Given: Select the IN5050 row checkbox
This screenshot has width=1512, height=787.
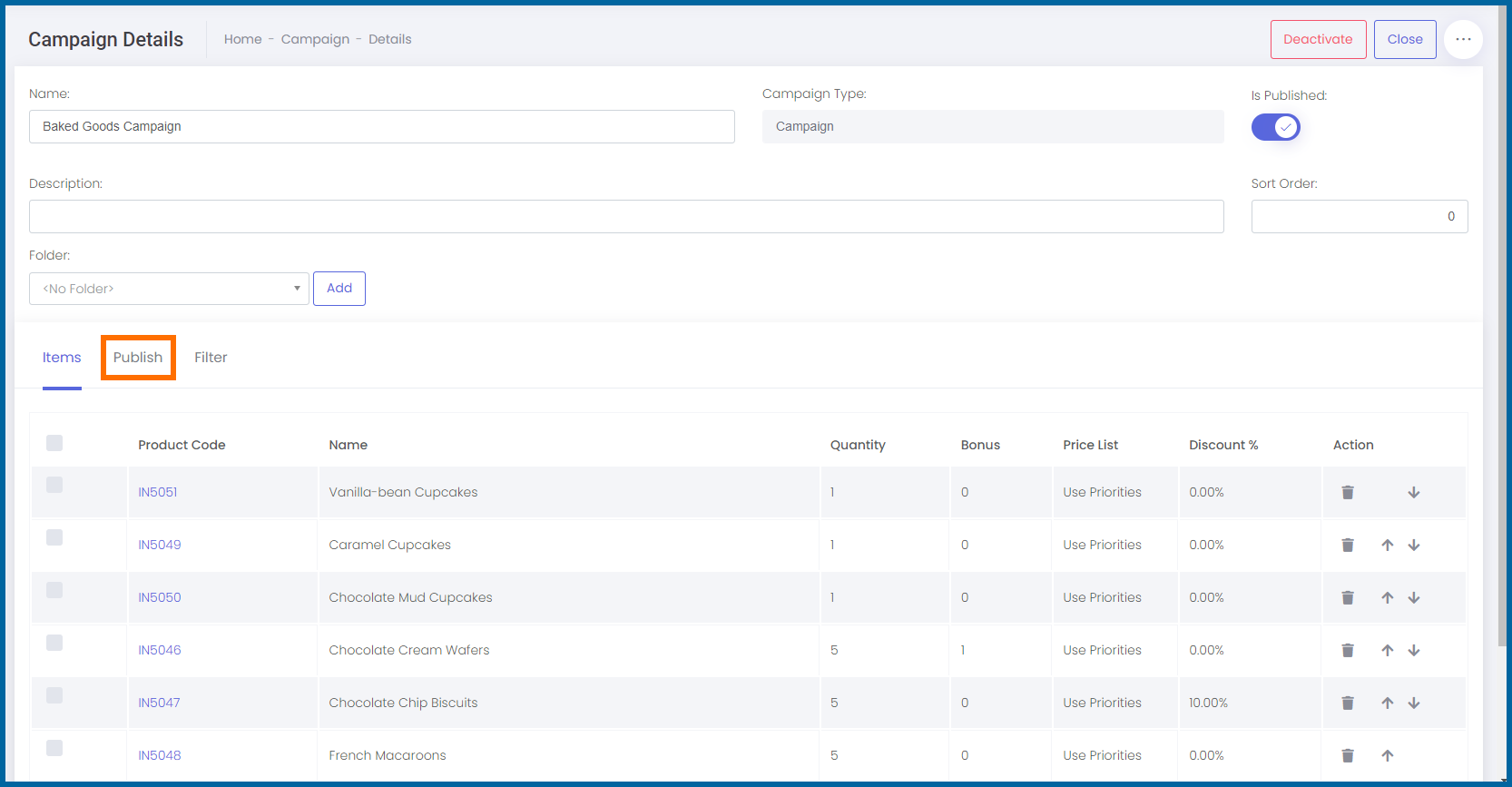Looking at the screenshot, I should click(x=54, y=590).
